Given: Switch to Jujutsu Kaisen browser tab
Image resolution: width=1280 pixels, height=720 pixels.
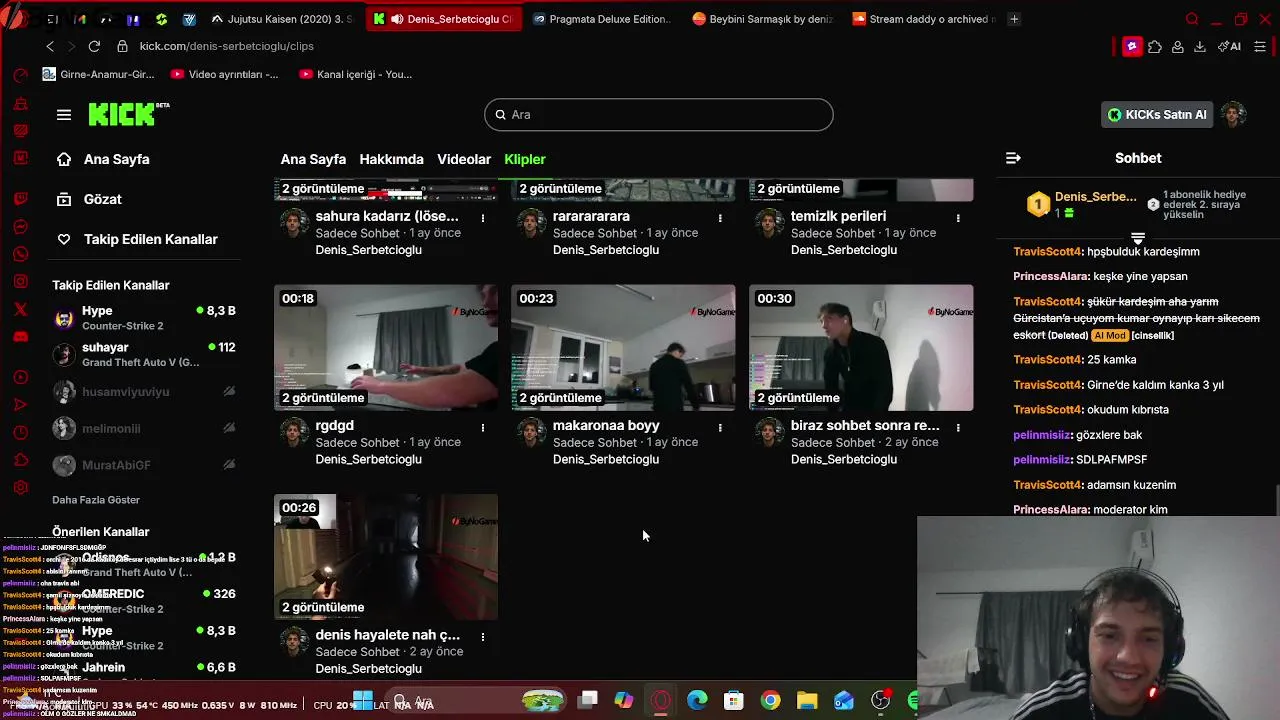Looking at the screenshot, I should (282, 18).
